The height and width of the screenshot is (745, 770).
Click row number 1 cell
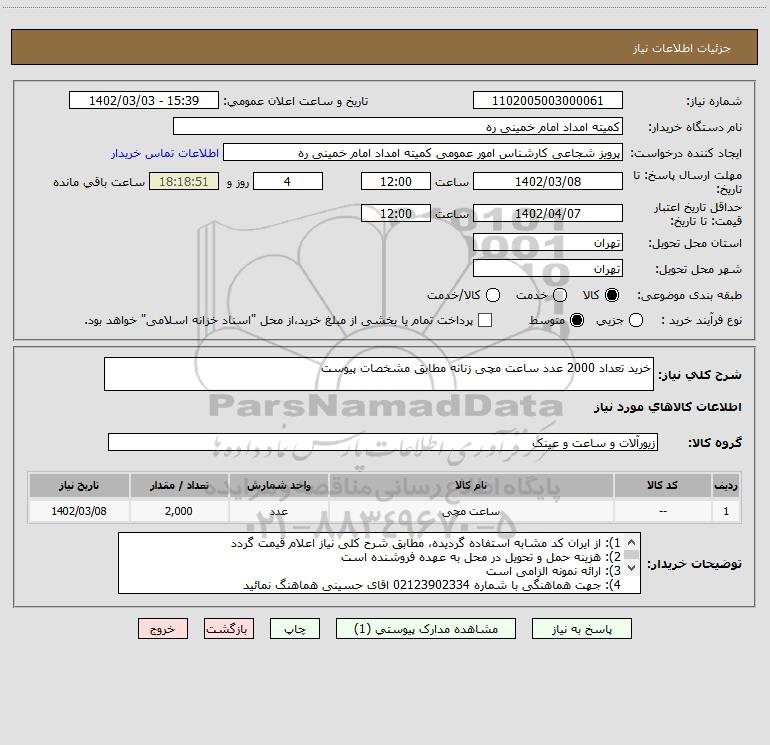pyautogui.click(x=726, y=511)
